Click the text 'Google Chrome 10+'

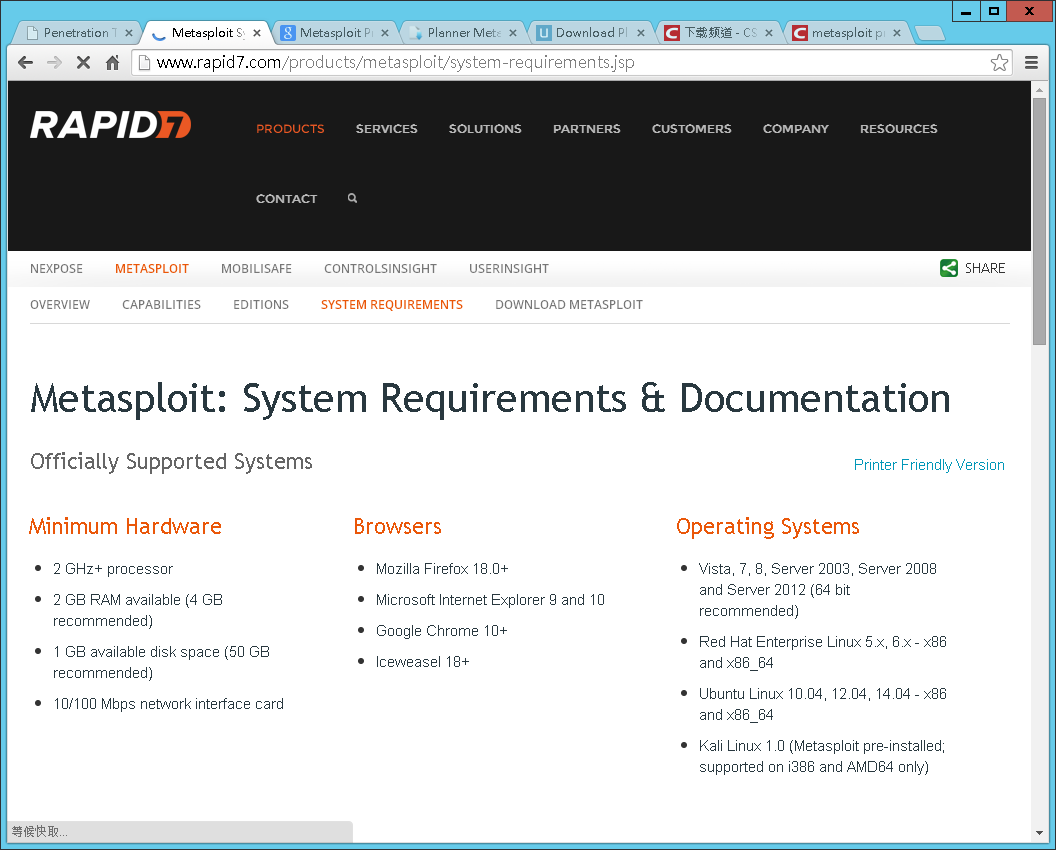point(442,631)
